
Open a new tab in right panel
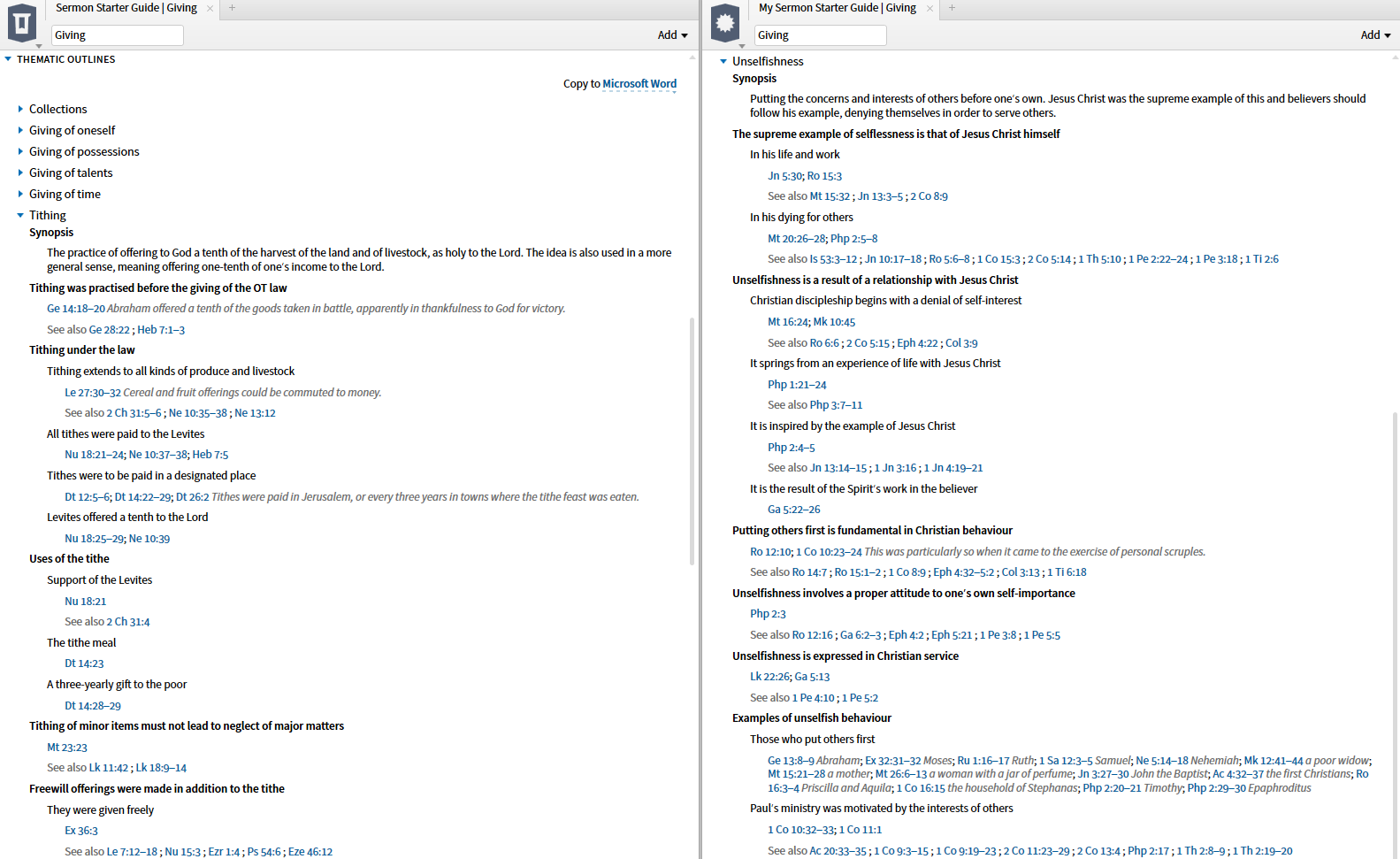[952, 8]
